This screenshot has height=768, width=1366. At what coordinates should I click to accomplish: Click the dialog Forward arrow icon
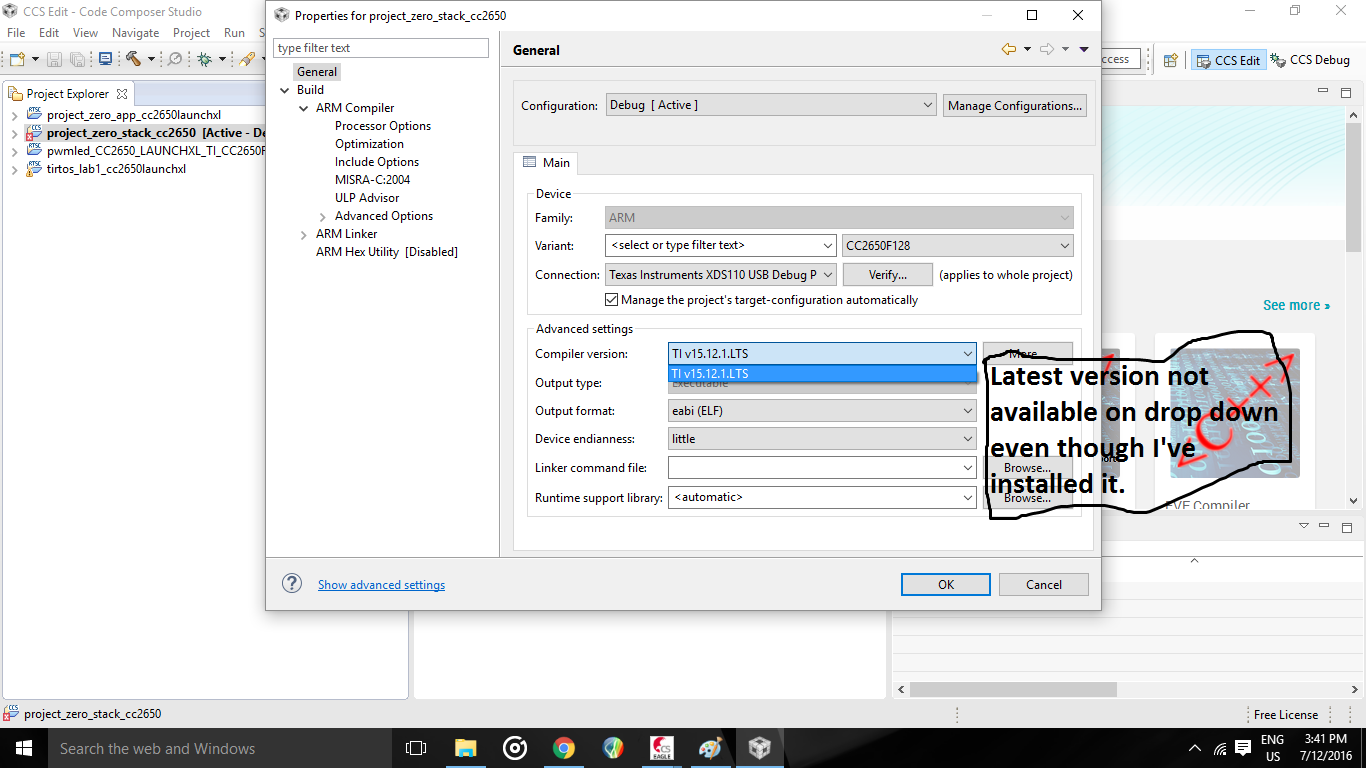(x=1047, y=49)
